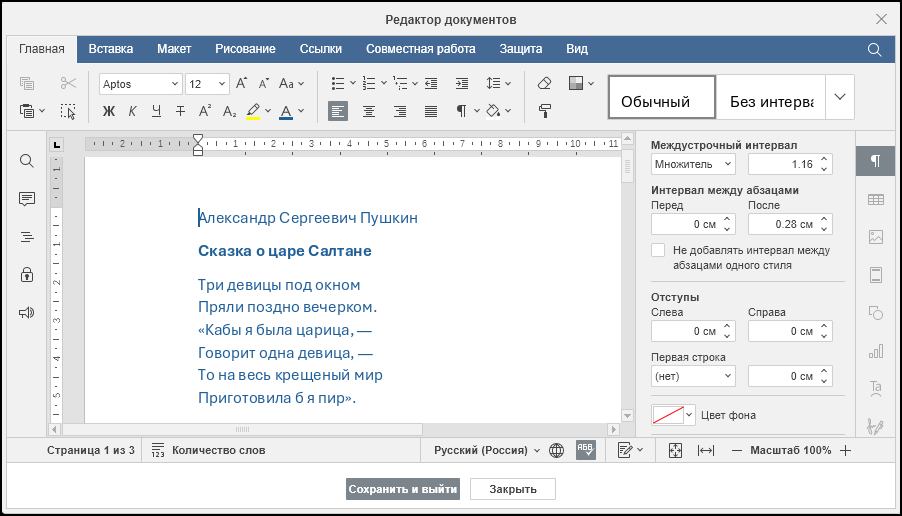The height and width of the screenshot is (516, 902).
Task: Center align the text
Action: pos(369,111)
